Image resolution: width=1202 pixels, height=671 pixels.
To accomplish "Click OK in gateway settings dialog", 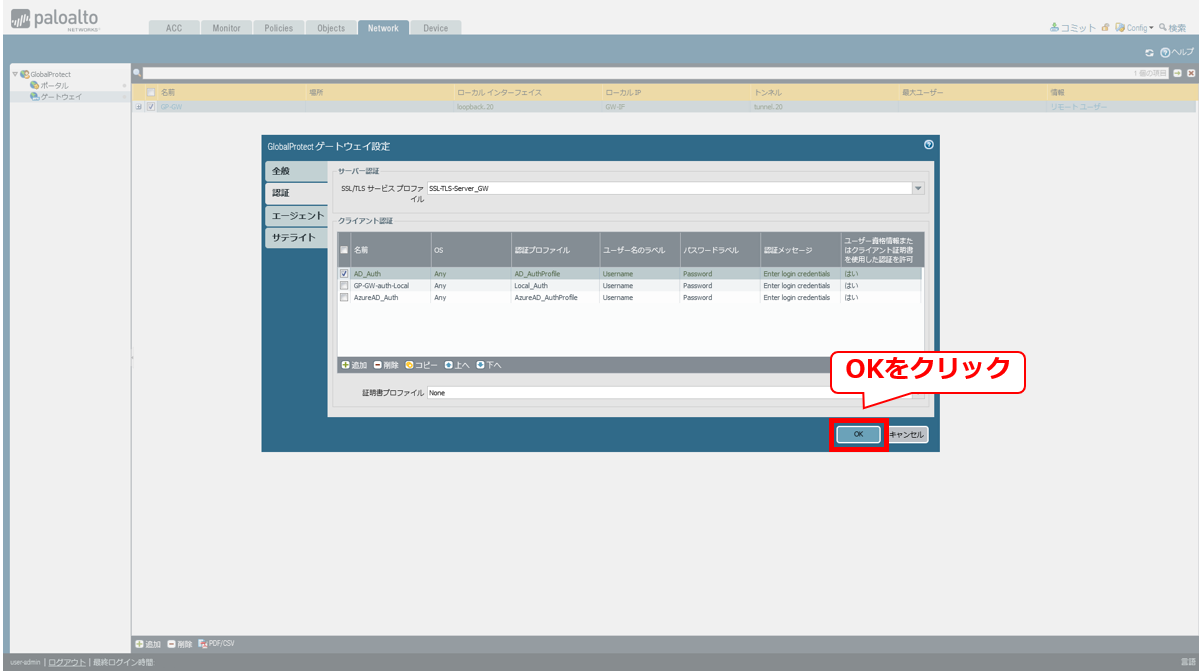I will 858,435.
